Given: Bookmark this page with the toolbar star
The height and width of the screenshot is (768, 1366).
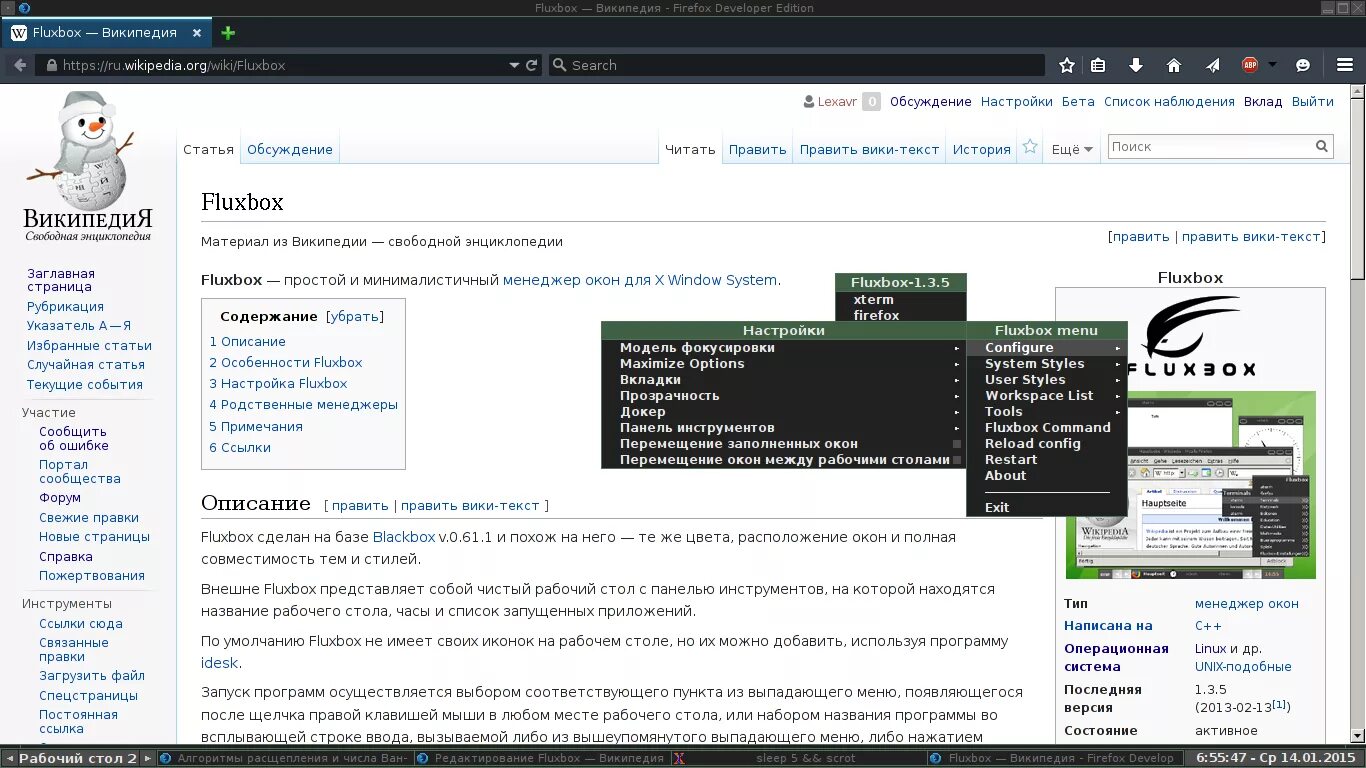Looking at the screenshot, I should pyautogui.click(x=1067, y=65).
